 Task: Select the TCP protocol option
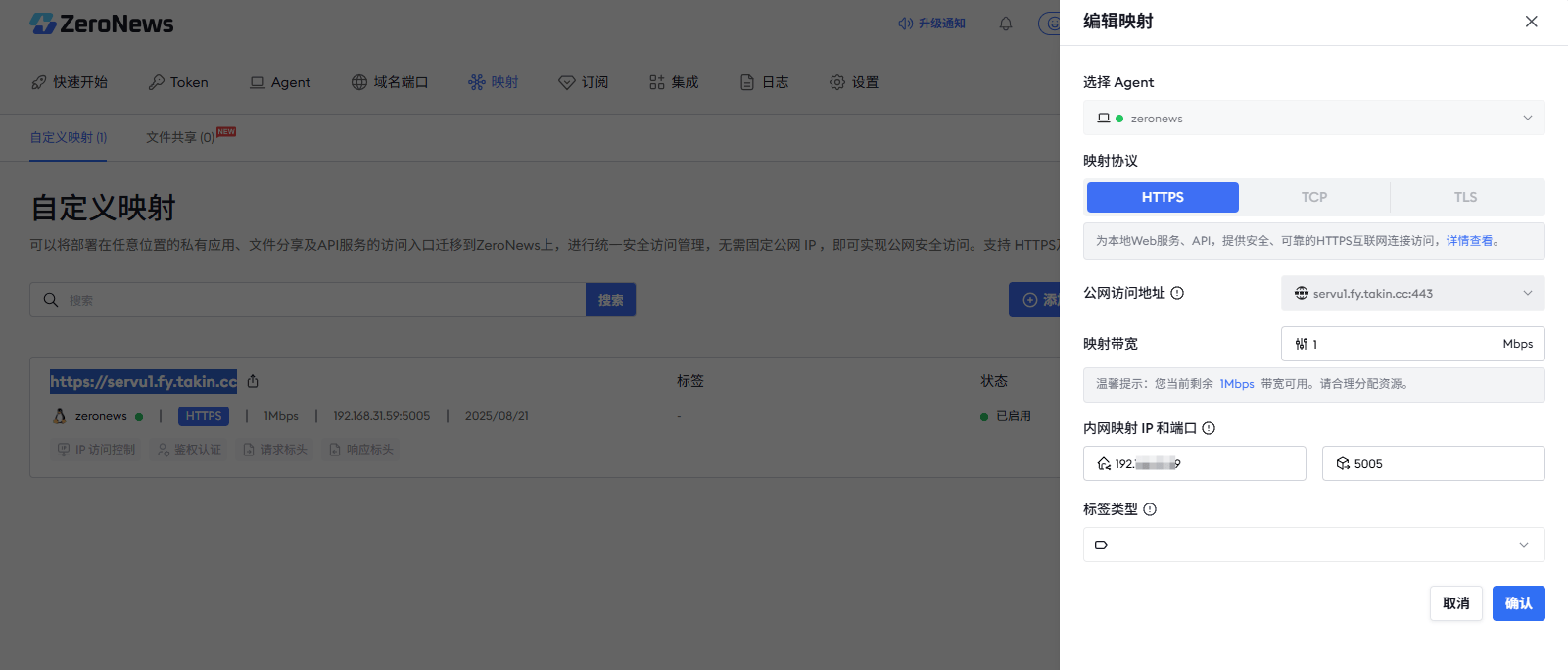[x=1314, y=197]
